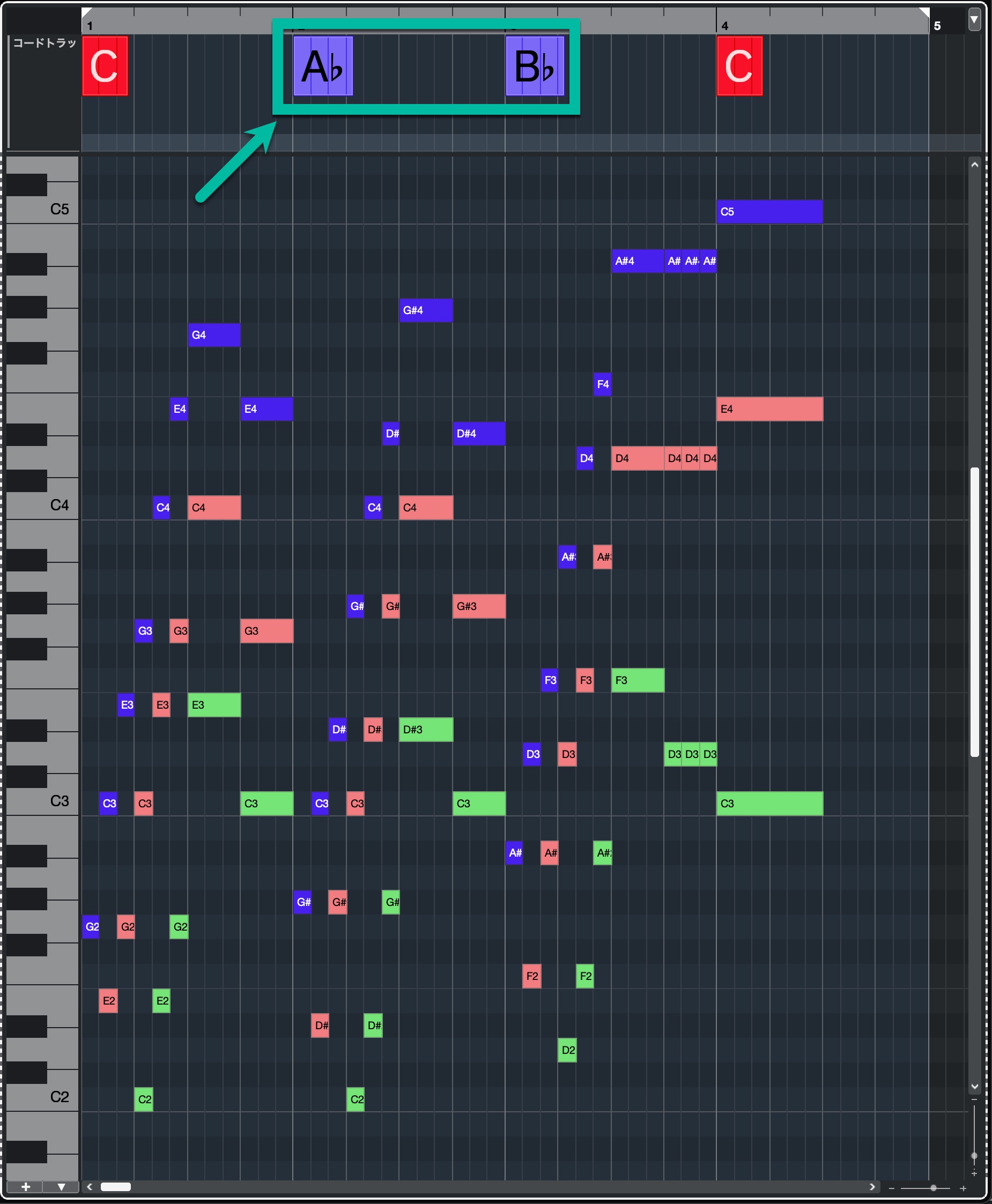Screen dimensions: 992x1204
Task: Select the B♭ chord event
Action: click(x=535, y=66)
